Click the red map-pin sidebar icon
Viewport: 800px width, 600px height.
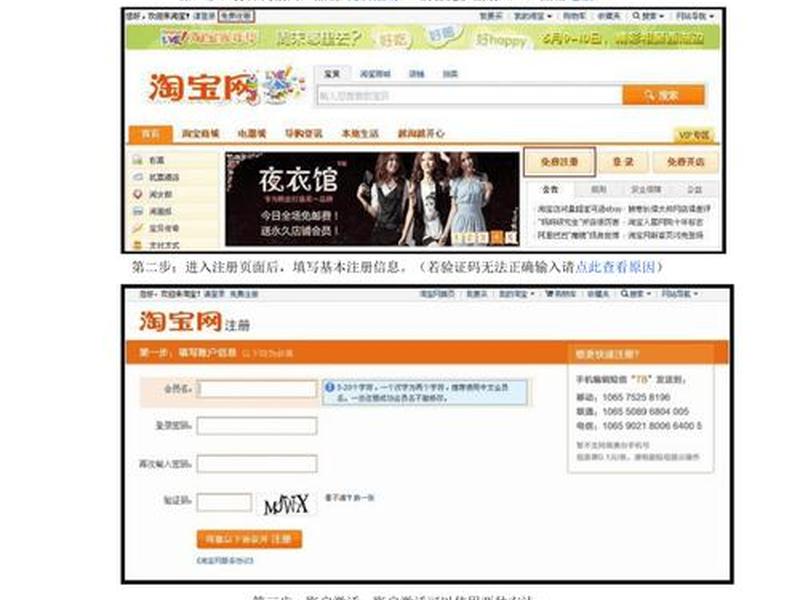[x=137, y=194]
